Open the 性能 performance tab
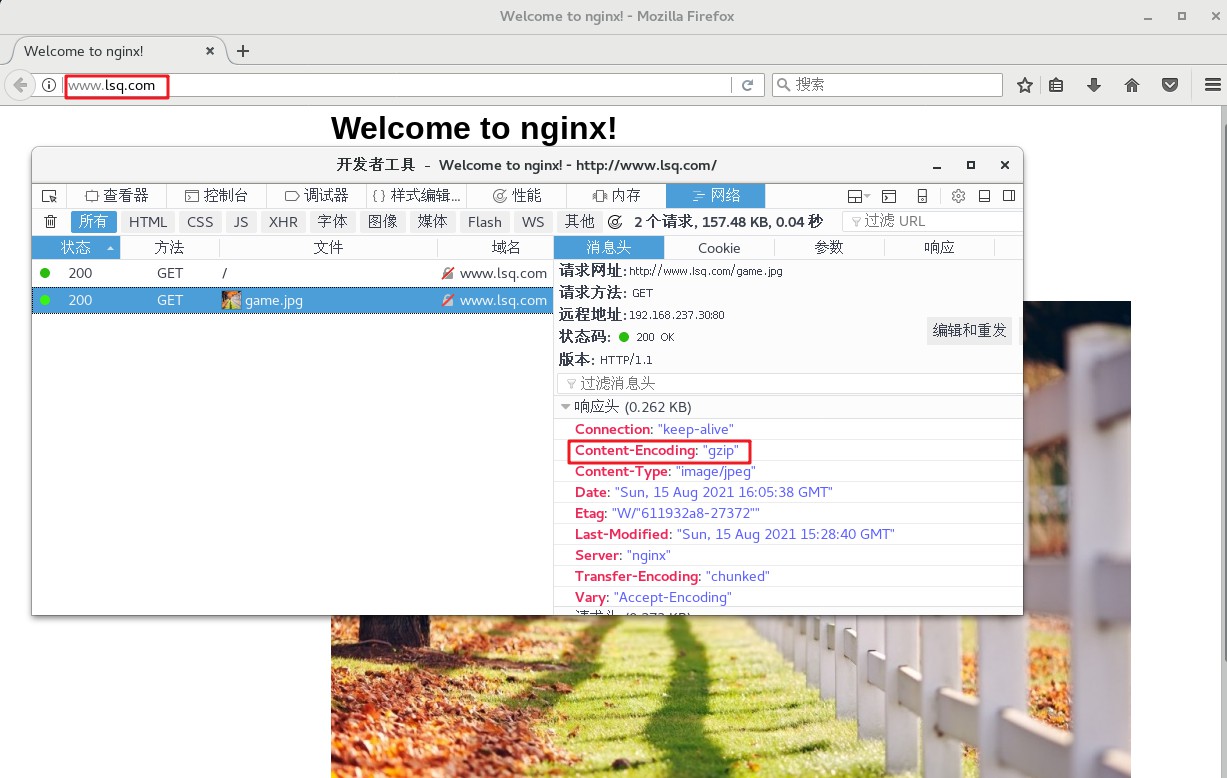 coord(516,196)
